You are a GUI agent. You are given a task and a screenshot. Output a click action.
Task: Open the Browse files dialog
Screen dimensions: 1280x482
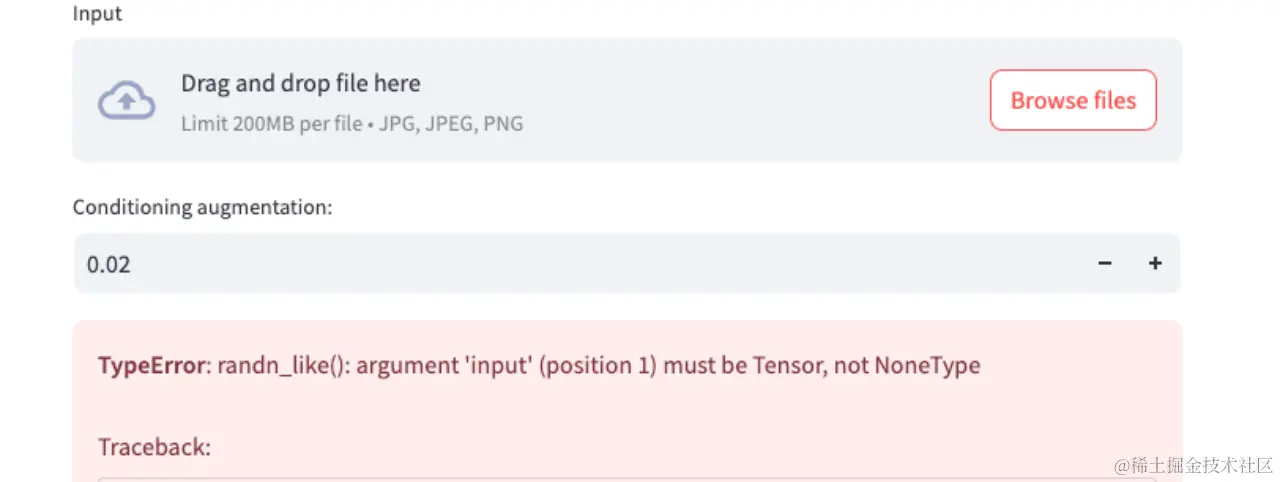pos(1073,100)
